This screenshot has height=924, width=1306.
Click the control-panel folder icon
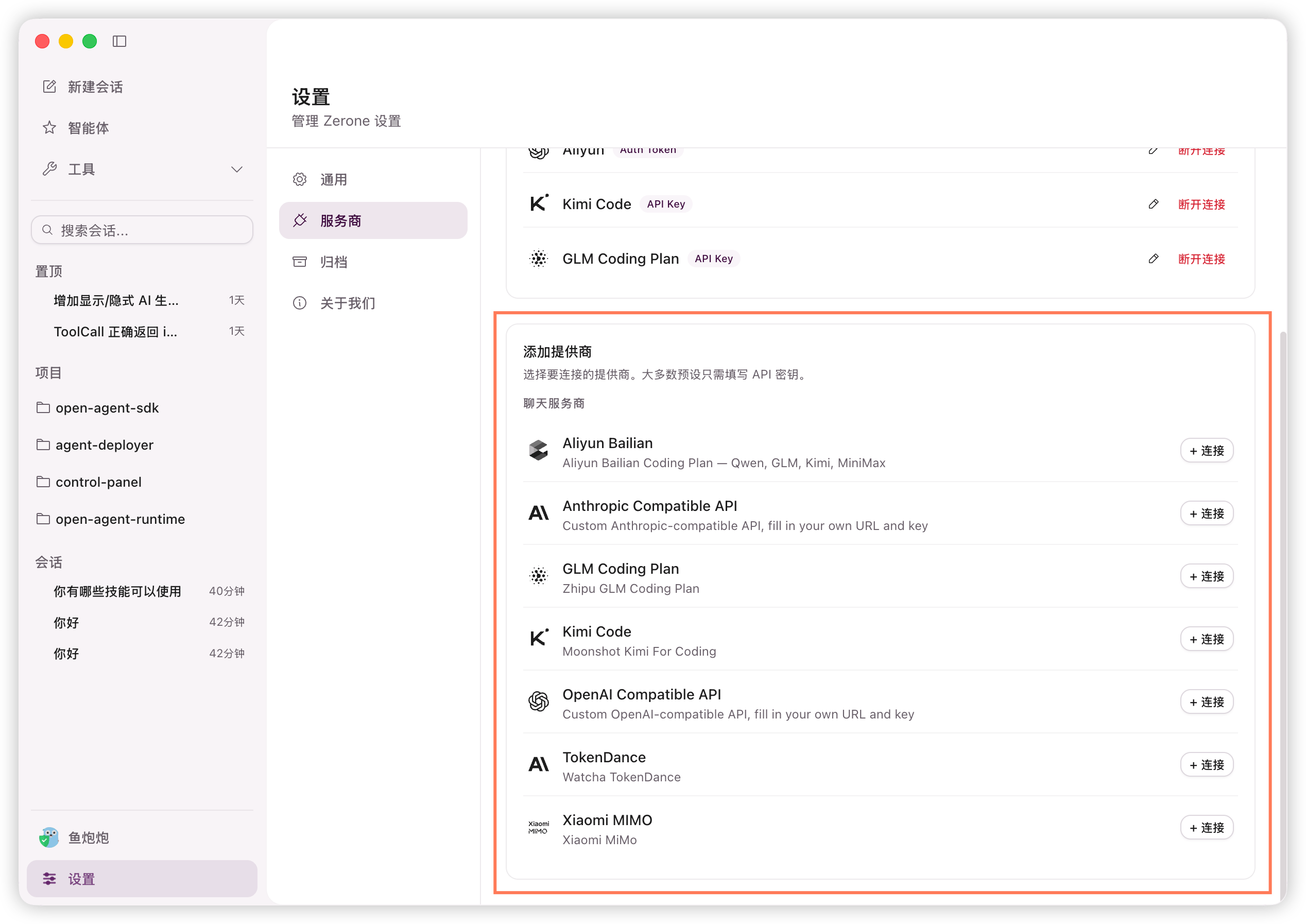pyautogui.click(x=43, y=482)
